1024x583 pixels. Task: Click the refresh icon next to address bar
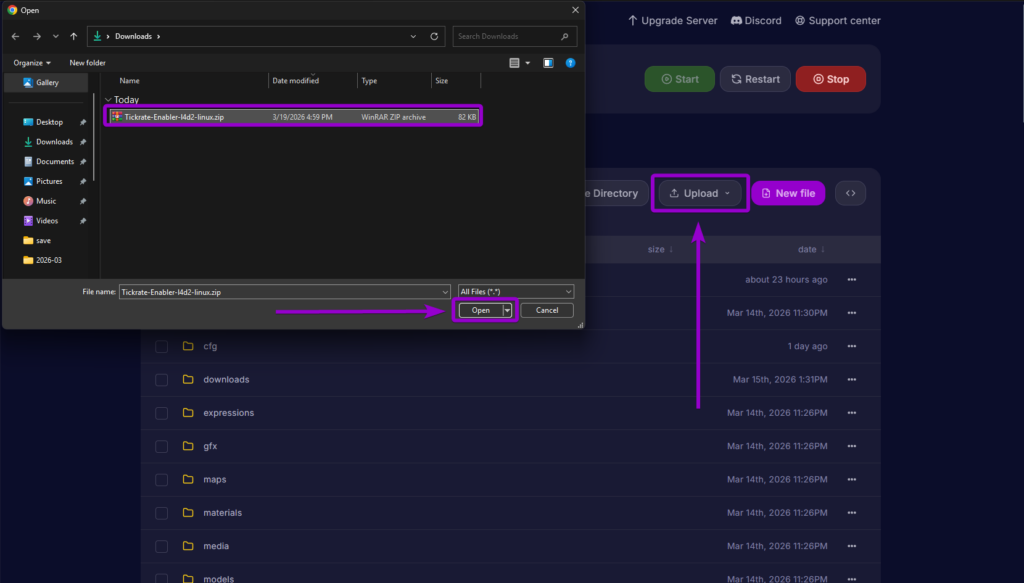pyautogui.click(x=433, y=36)
